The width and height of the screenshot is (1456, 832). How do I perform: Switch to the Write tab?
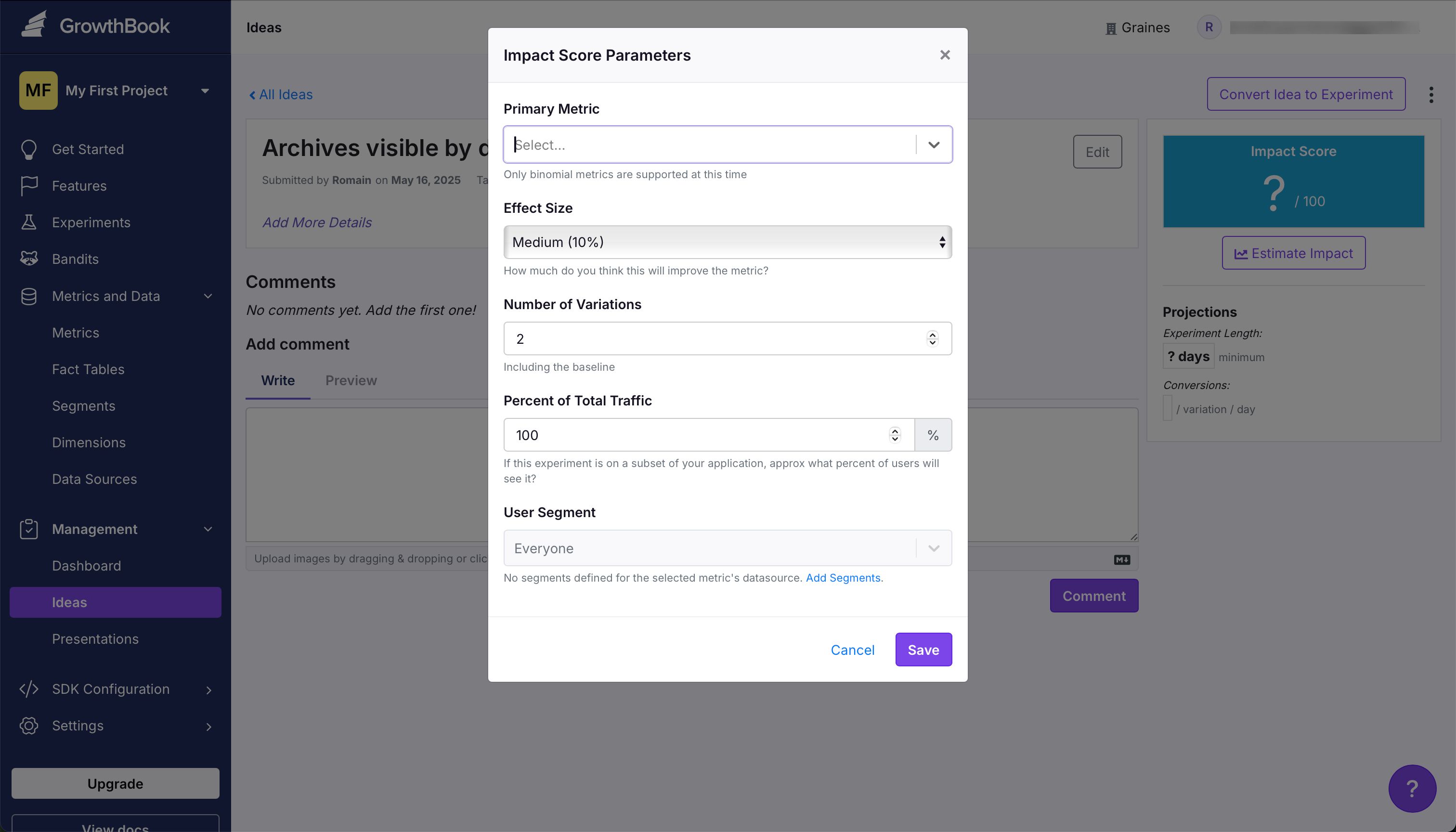click(x=278, y=380)
